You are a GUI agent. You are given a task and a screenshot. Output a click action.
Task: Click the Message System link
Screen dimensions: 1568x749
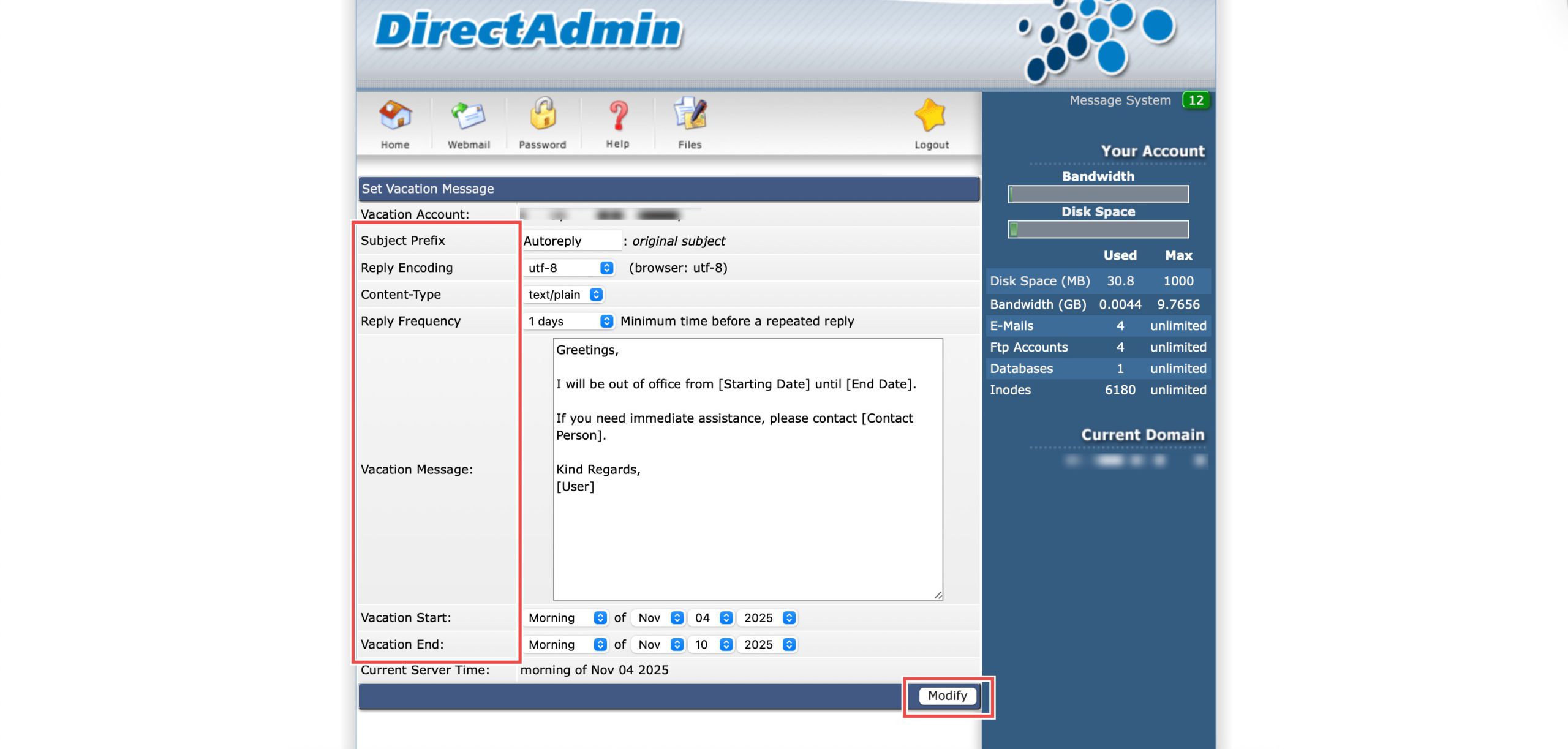click(1120, 100)
